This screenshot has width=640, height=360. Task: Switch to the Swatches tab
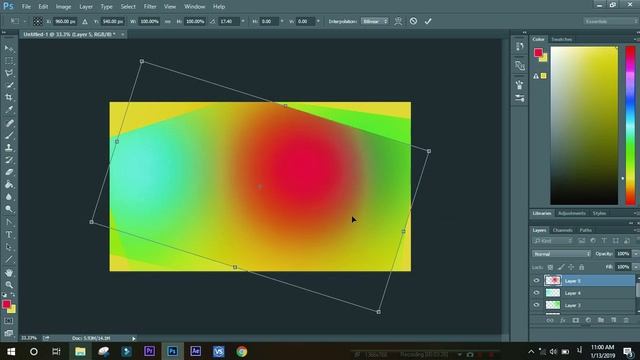(x=562, y=39)
